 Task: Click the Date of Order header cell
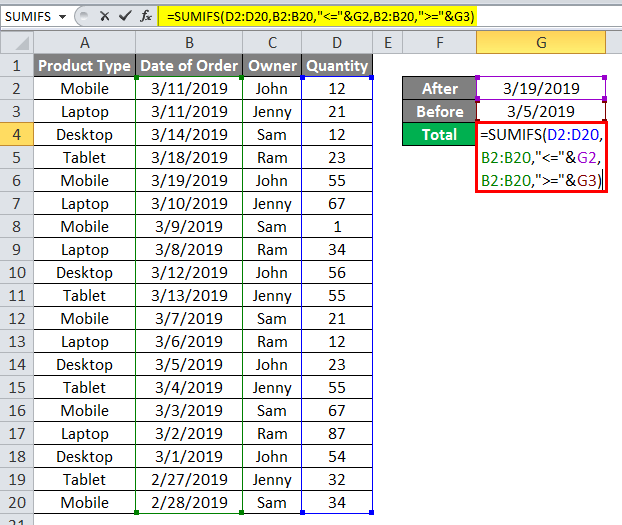coord(189,65)
